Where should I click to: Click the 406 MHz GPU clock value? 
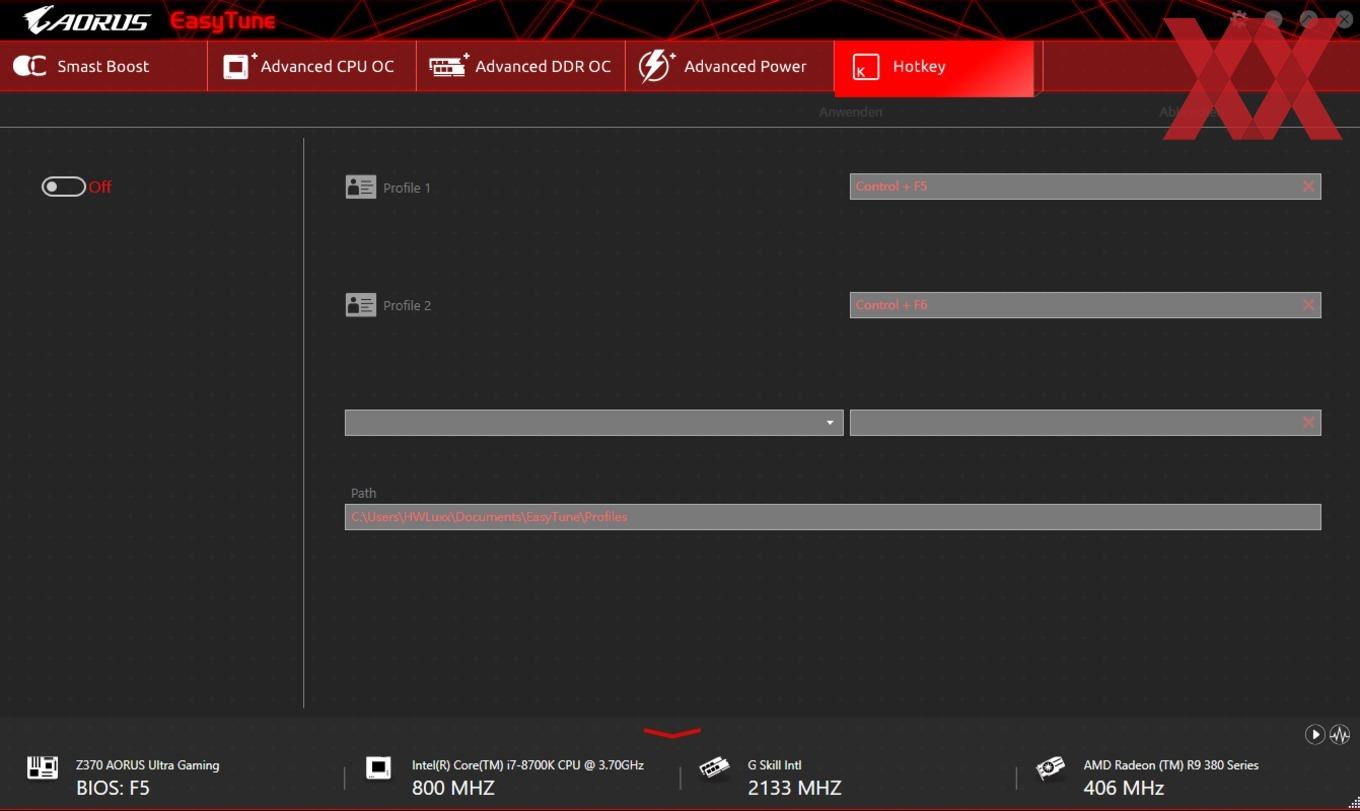1124,788
